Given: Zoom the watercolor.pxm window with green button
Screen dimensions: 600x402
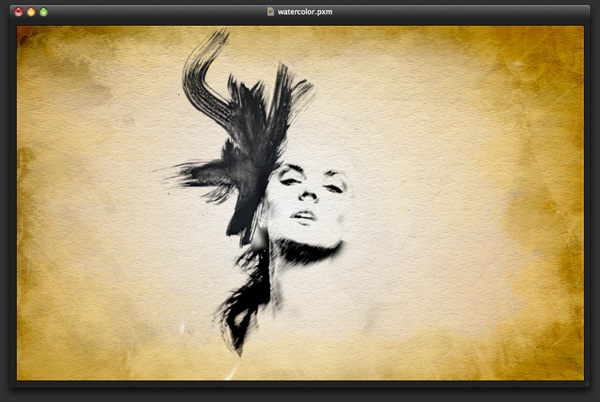Looking at the screenshot, I should tap(44, 12).
